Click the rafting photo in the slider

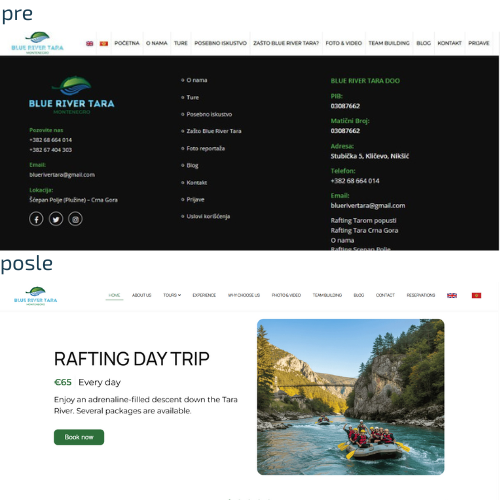351,397
